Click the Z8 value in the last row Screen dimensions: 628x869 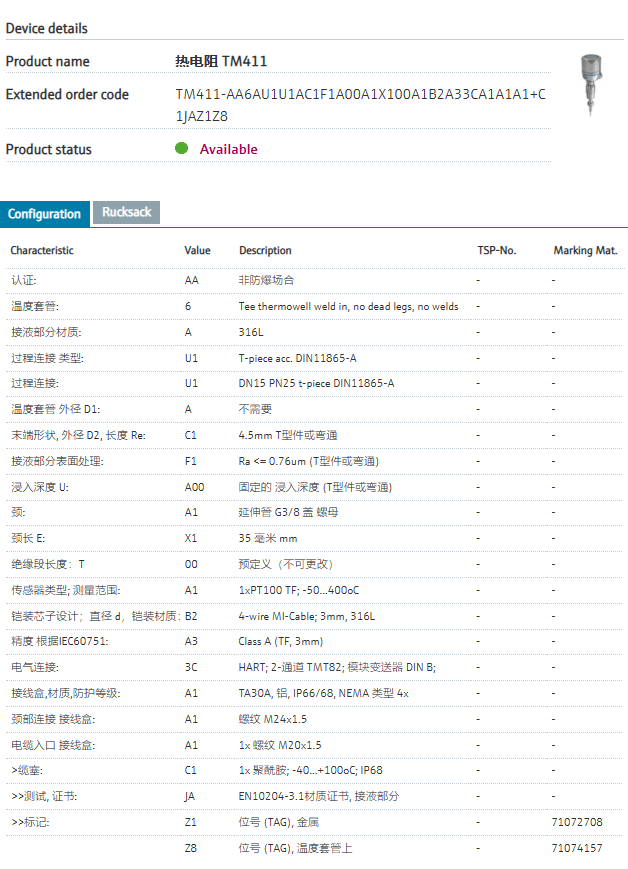point(191,848)
